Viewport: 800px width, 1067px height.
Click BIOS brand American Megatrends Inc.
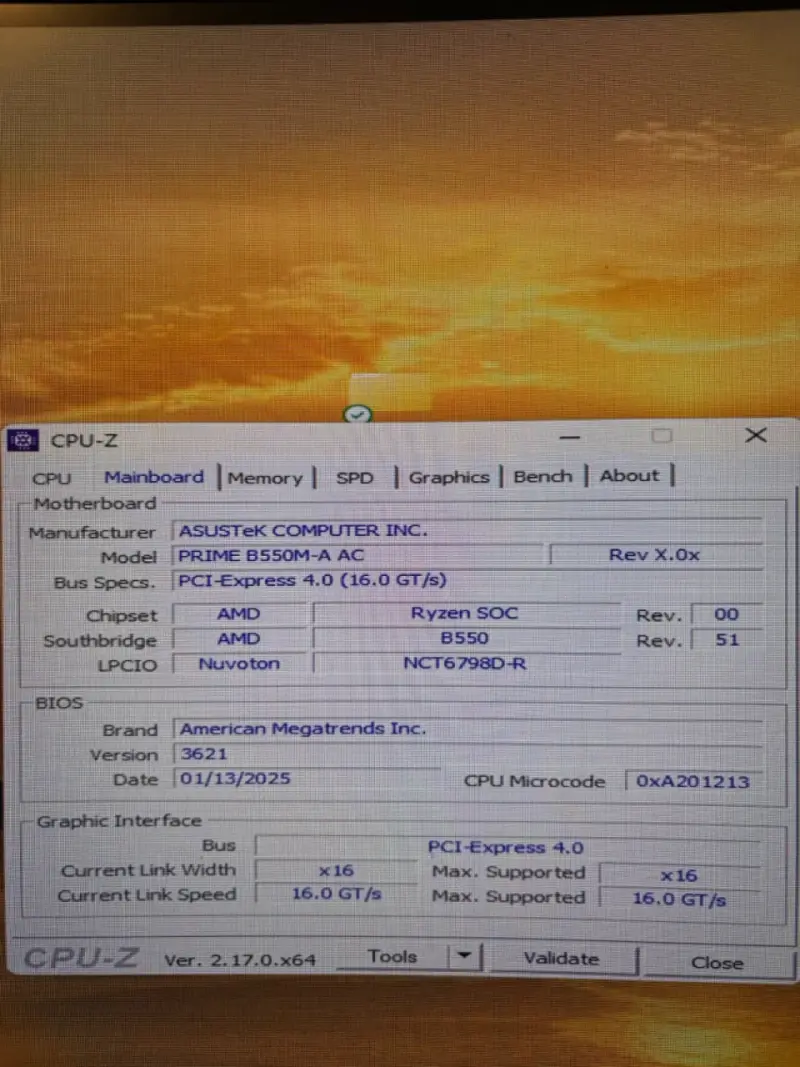(468, 729)
